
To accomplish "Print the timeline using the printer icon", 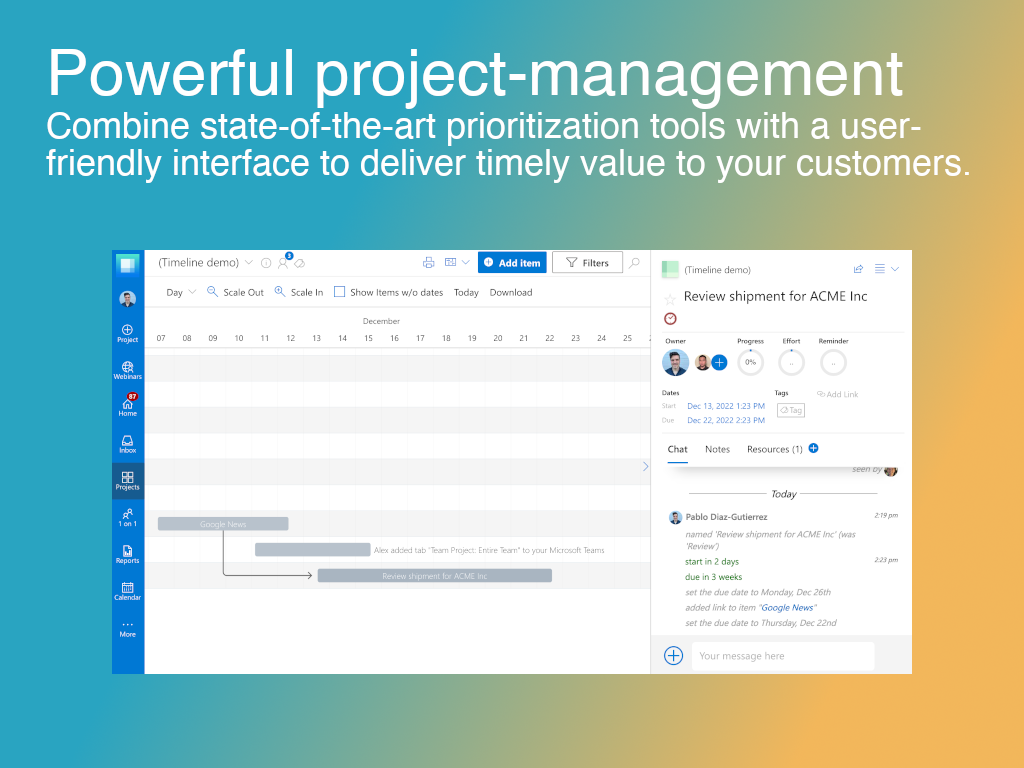I will (428, 262).
